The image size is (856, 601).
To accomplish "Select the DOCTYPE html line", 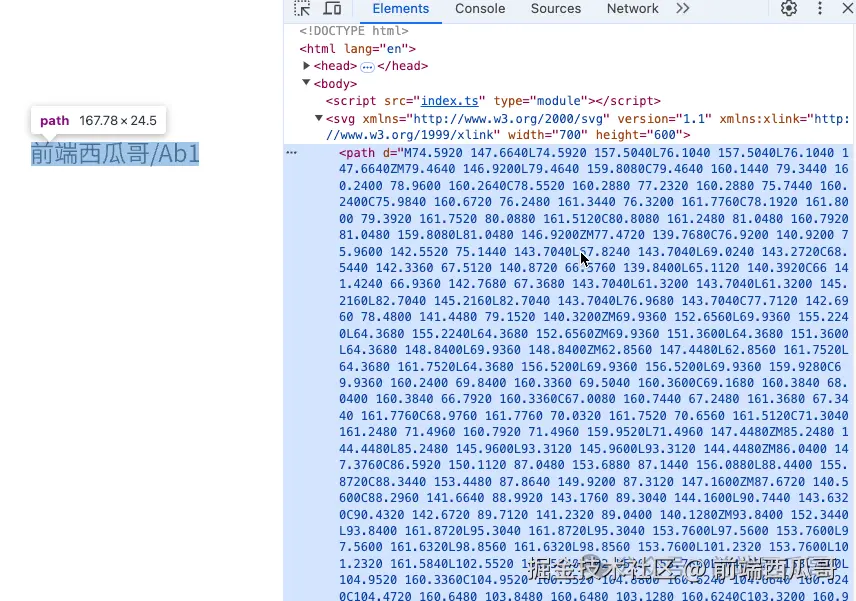I will [354, 31].
